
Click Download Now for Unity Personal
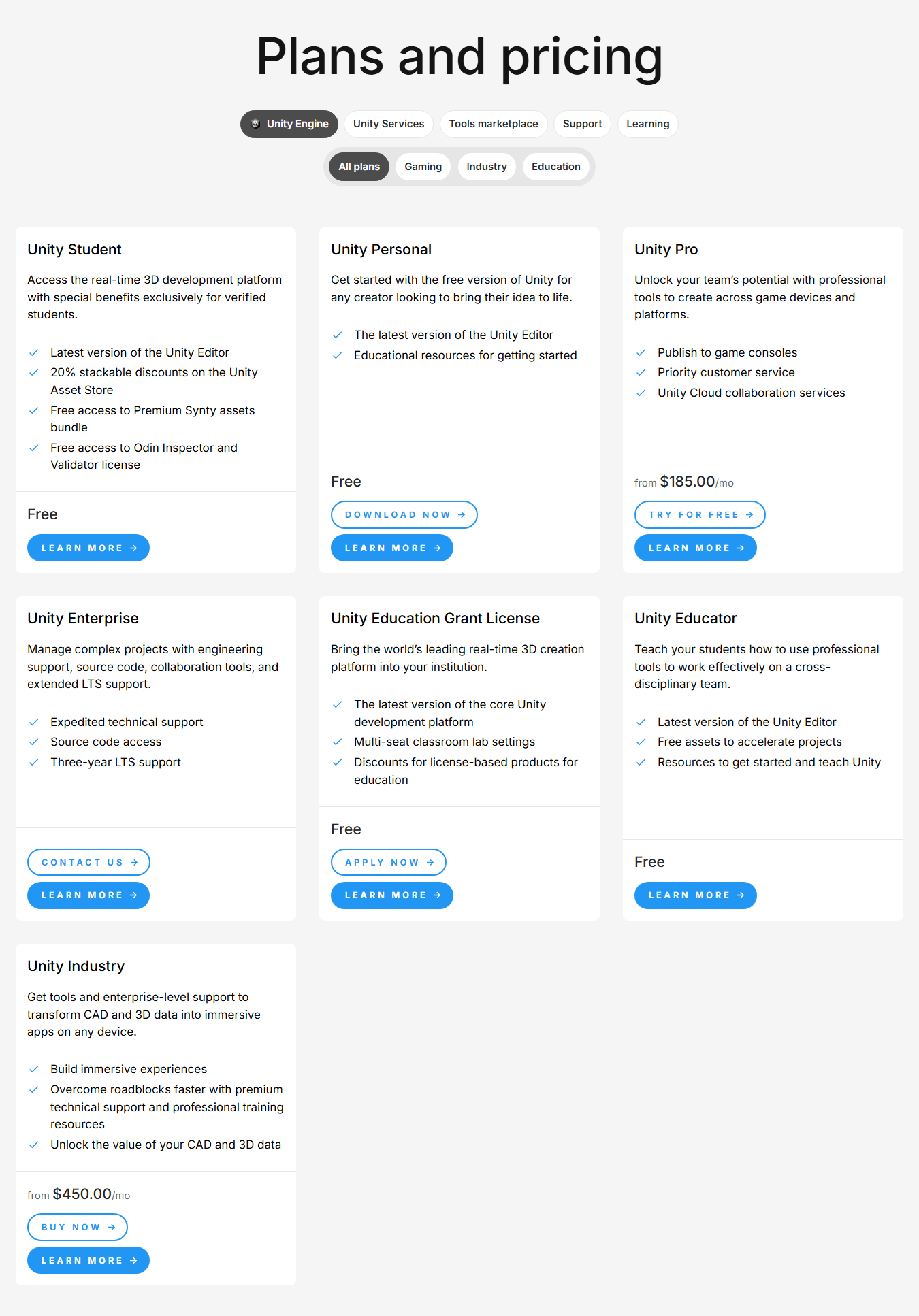[404, 515]
